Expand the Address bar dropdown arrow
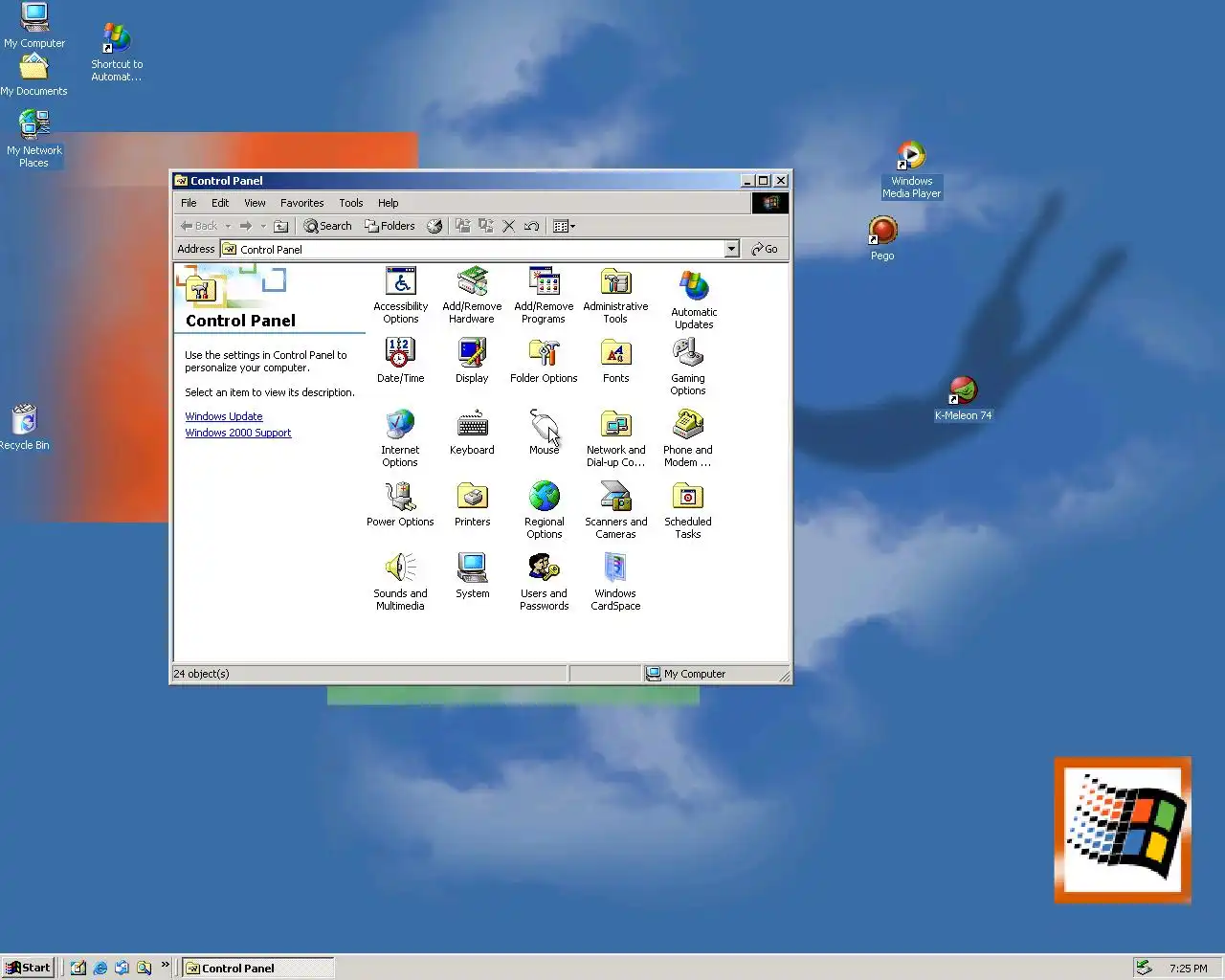Screen dimensions: 1225x980 click(x=731, y=249)
